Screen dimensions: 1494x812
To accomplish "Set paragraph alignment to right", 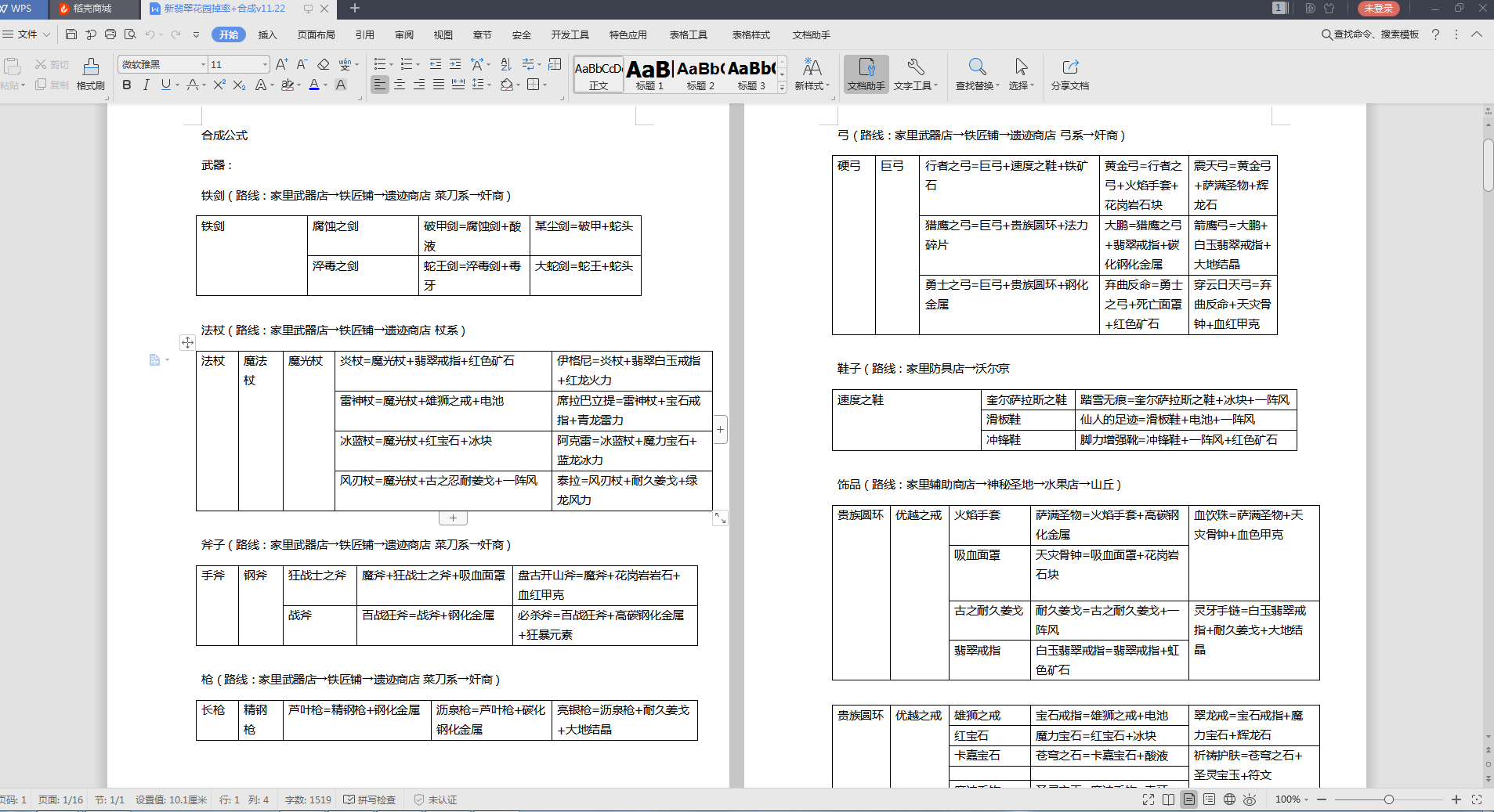I will click(419, 85).
